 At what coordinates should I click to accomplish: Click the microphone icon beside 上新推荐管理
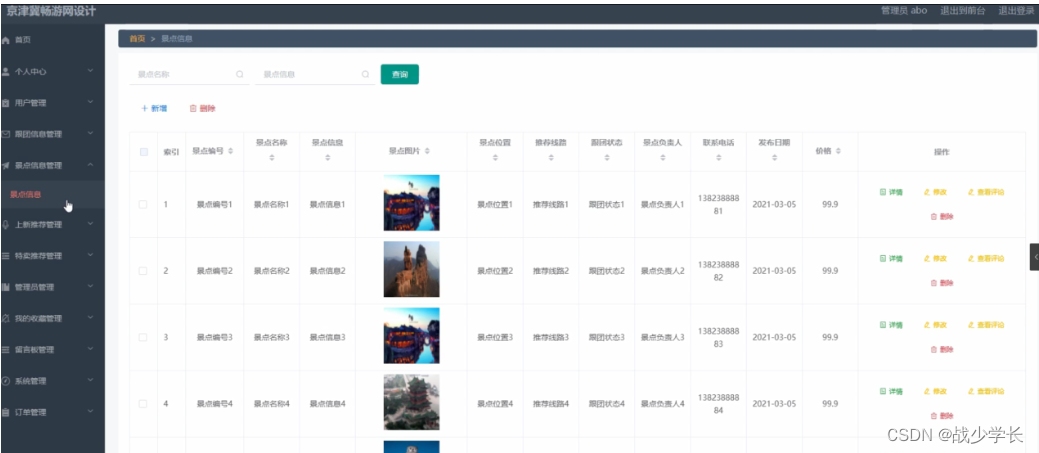6,225
